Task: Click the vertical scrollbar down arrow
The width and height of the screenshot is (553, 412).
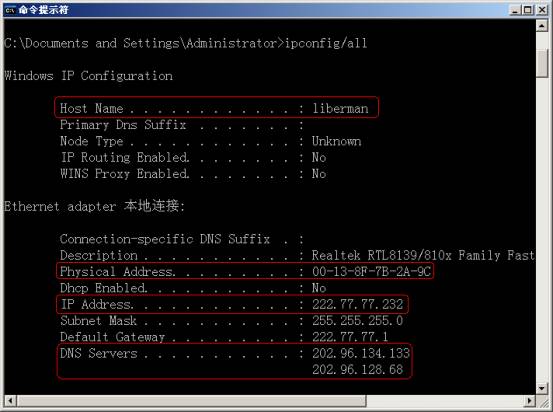Action: (542, 389)
